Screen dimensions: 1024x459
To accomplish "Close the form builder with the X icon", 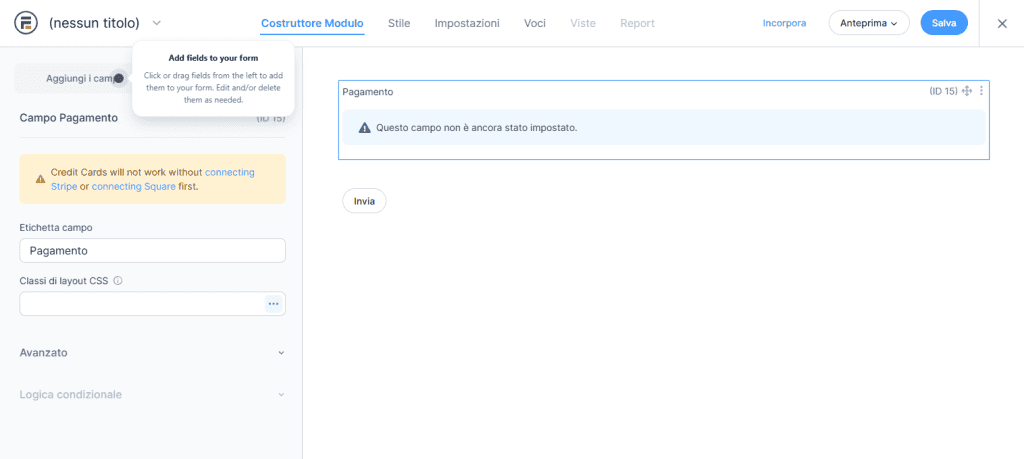I will click(x=1002, y=23).
